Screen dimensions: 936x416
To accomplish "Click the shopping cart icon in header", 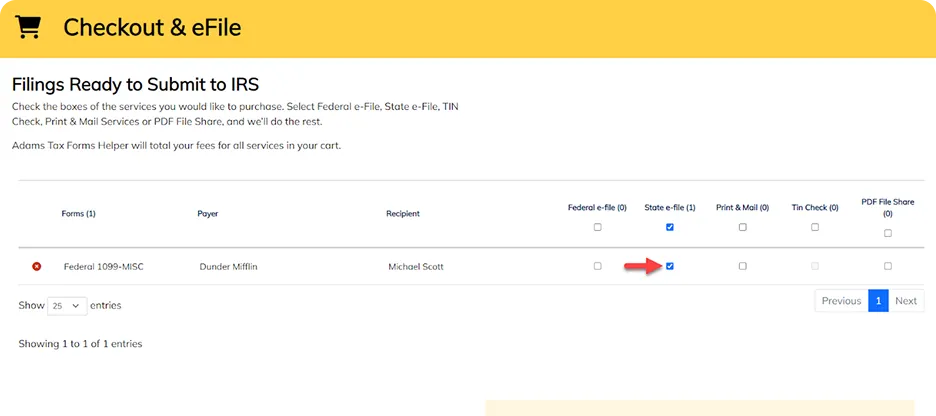I will coord(27,27).
